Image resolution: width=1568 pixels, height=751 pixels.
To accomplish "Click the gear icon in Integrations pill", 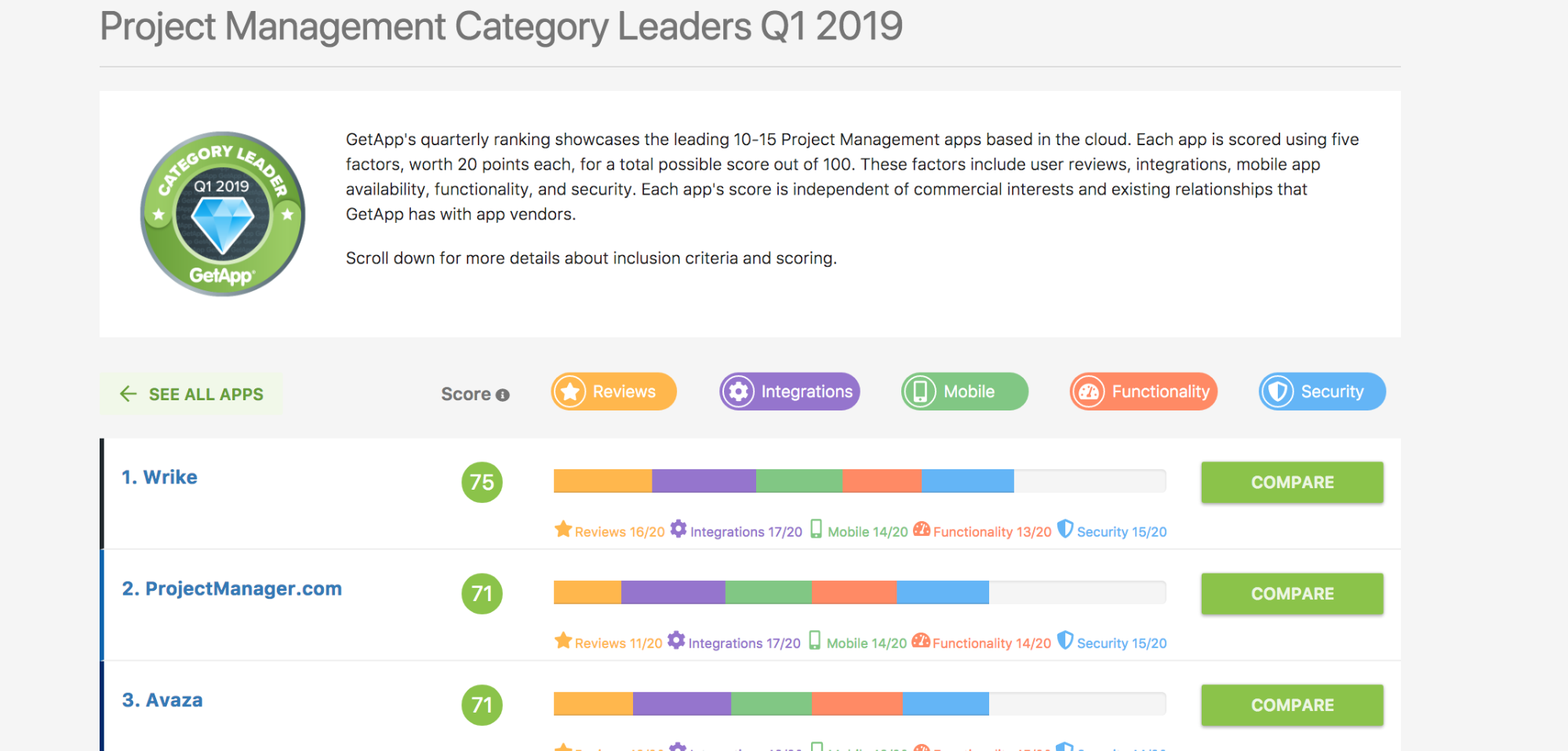I will (738, 392).
